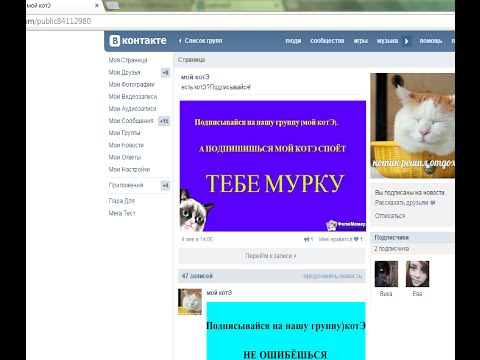This screenshot has height=360, width=480.
Task: Open the игры header menu item
Action: (360, 41)
